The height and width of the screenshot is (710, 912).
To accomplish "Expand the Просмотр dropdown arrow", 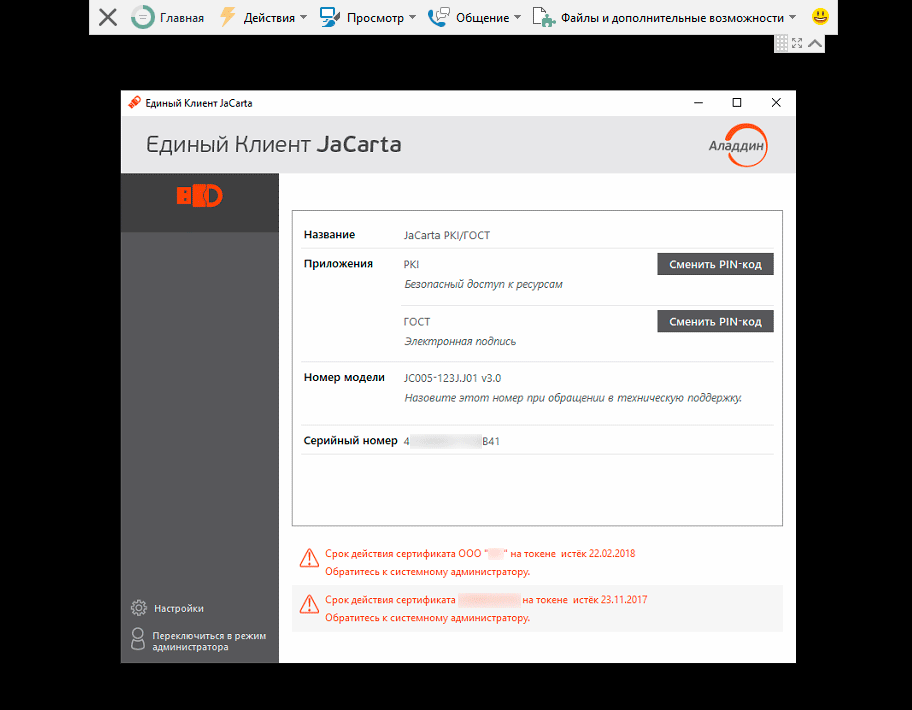I will click(x=412, y=17).
